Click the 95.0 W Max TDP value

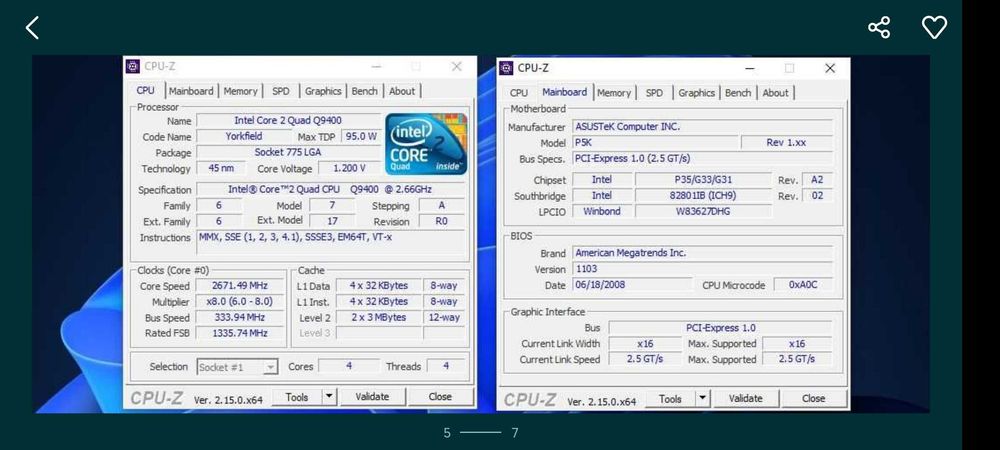[x=361, y=136]
